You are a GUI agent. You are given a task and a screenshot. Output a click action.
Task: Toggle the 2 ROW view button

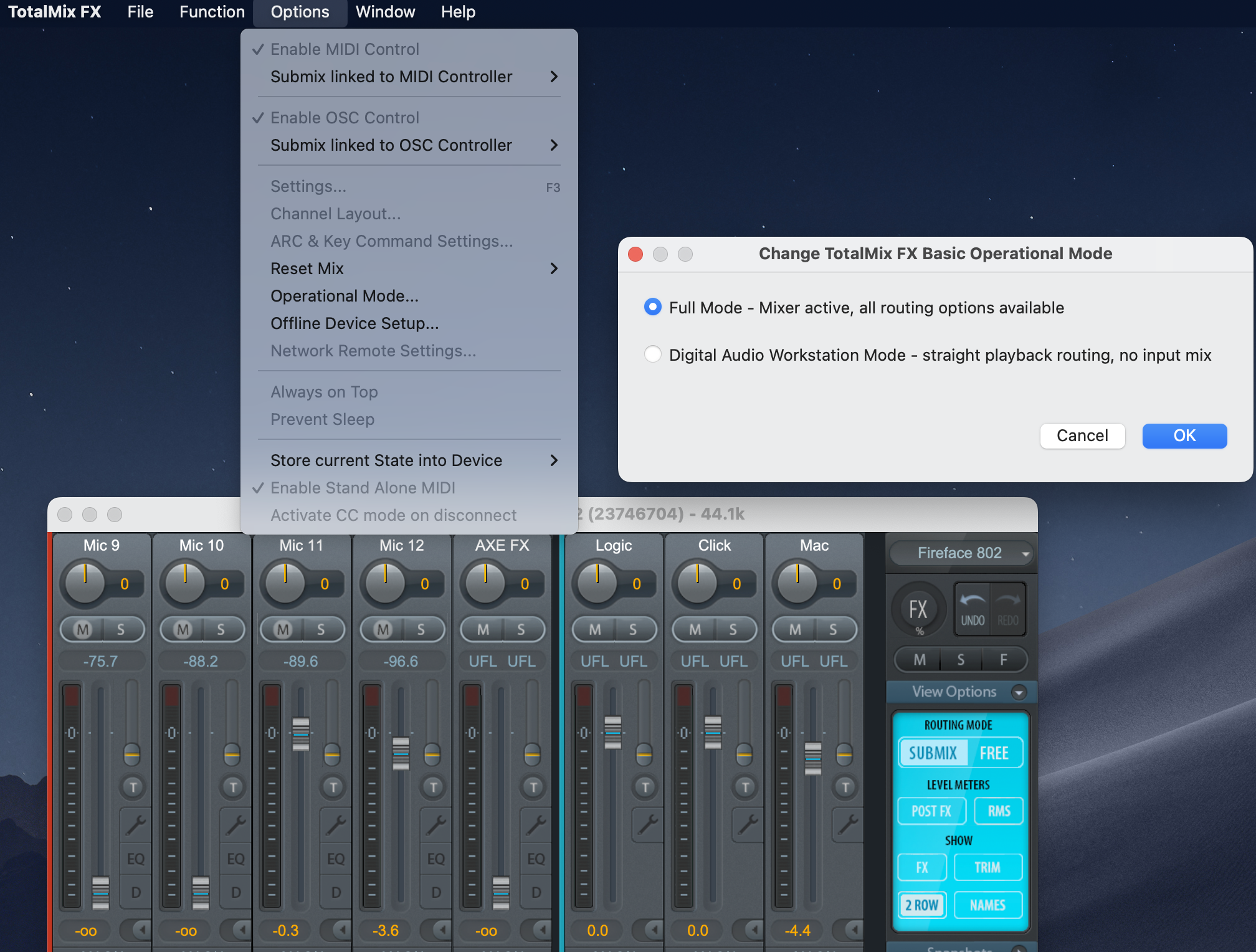point(922,905)
